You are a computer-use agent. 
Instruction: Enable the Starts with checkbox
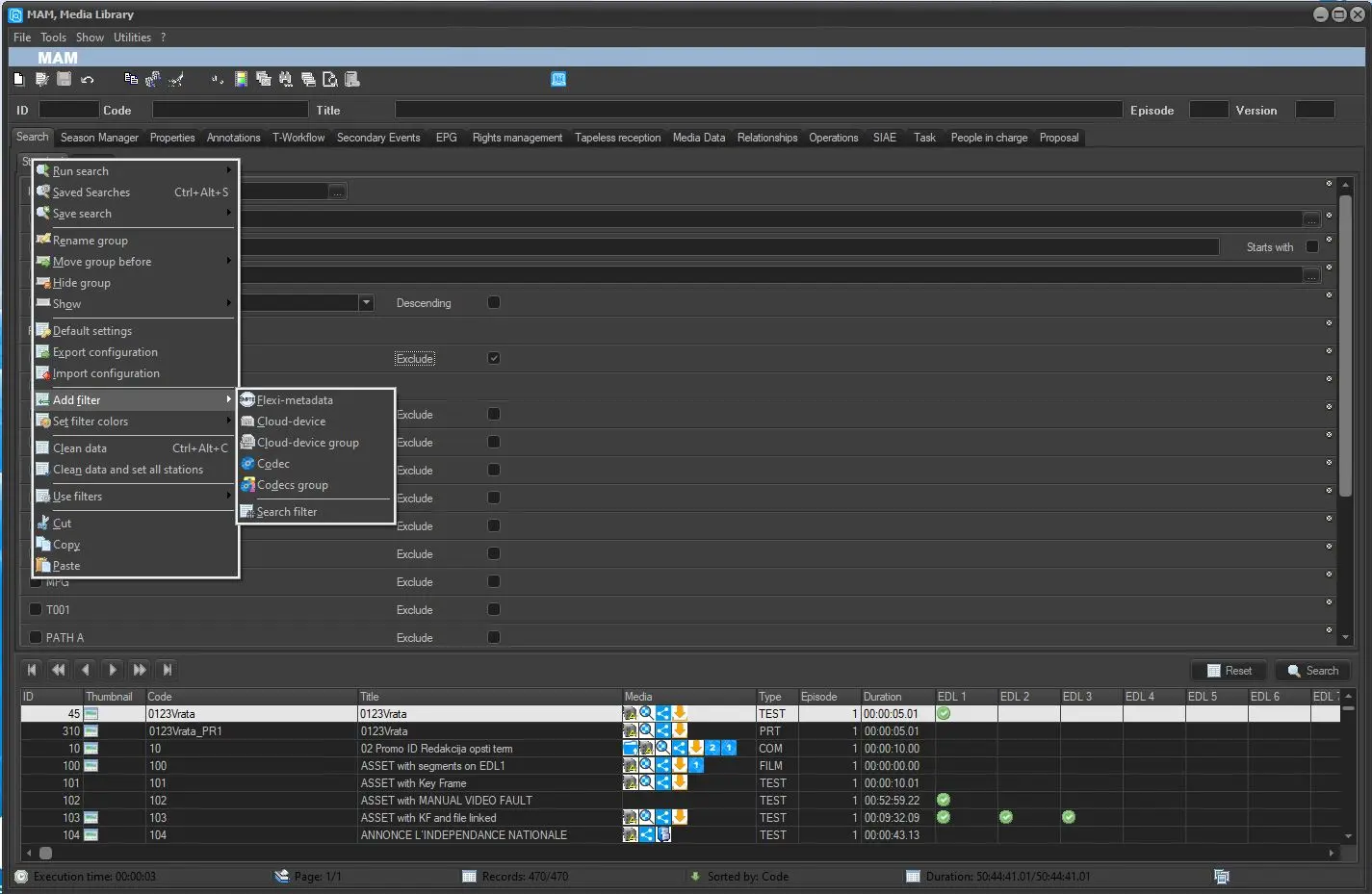[x=1311, y=247]
